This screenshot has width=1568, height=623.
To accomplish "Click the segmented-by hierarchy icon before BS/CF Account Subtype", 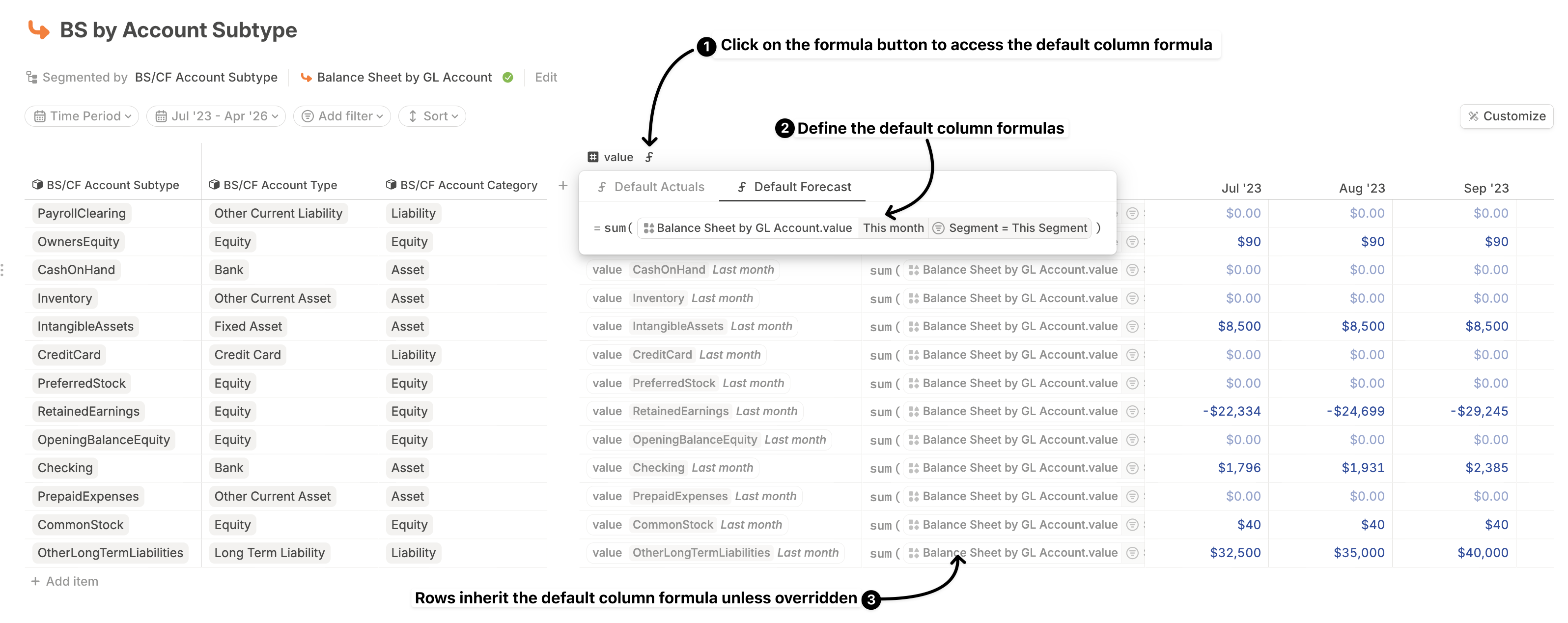I will pos(31,77).
